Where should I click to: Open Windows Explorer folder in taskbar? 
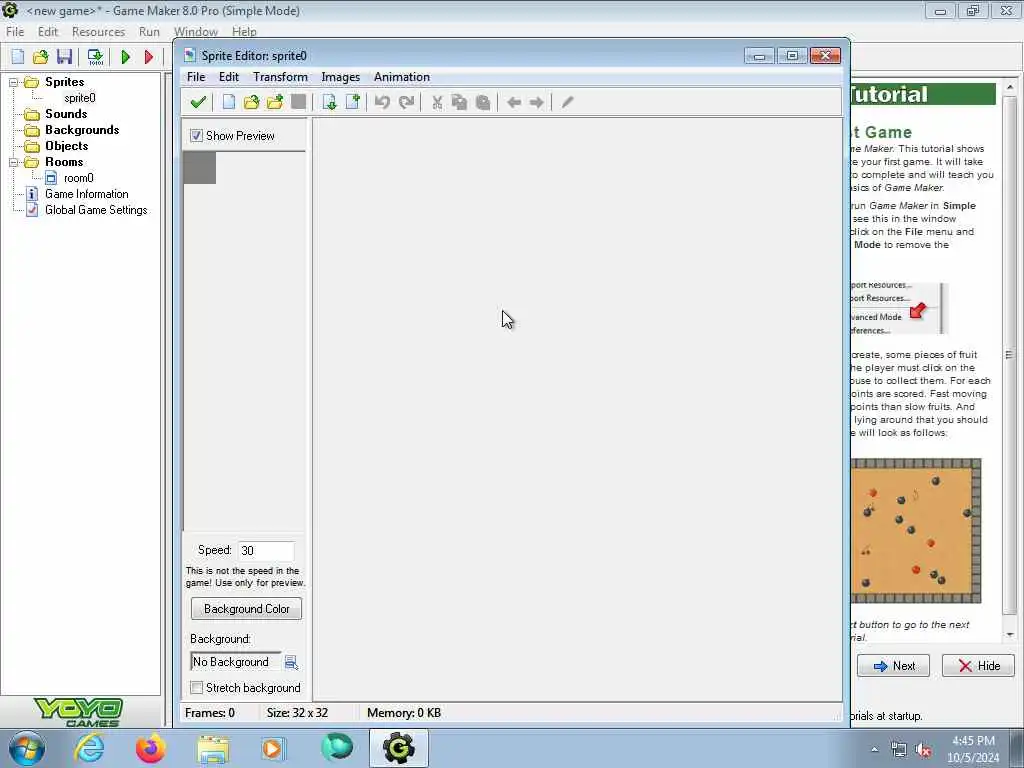pyautogui.click(x=213, y=749)
